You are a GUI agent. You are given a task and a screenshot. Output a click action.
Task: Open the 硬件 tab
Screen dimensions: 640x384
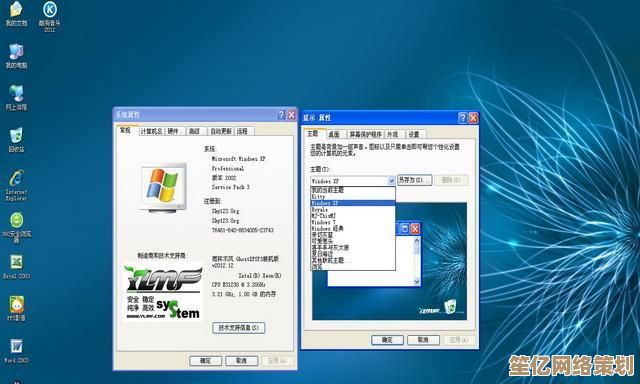pos(173,131)
